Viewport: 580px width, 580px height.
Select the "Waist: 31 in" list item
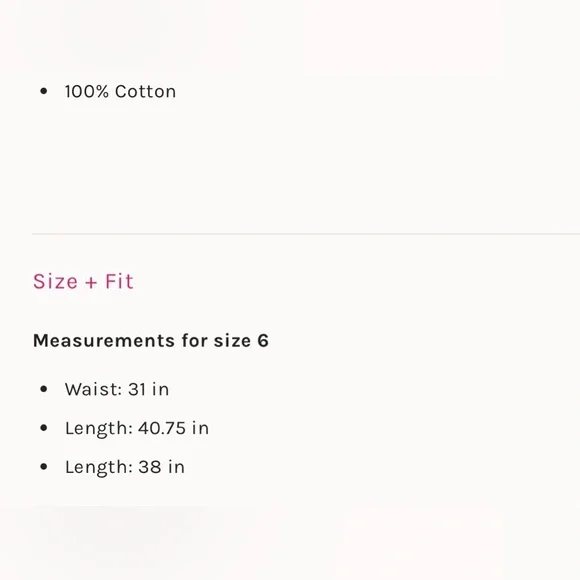coord(117,389)
